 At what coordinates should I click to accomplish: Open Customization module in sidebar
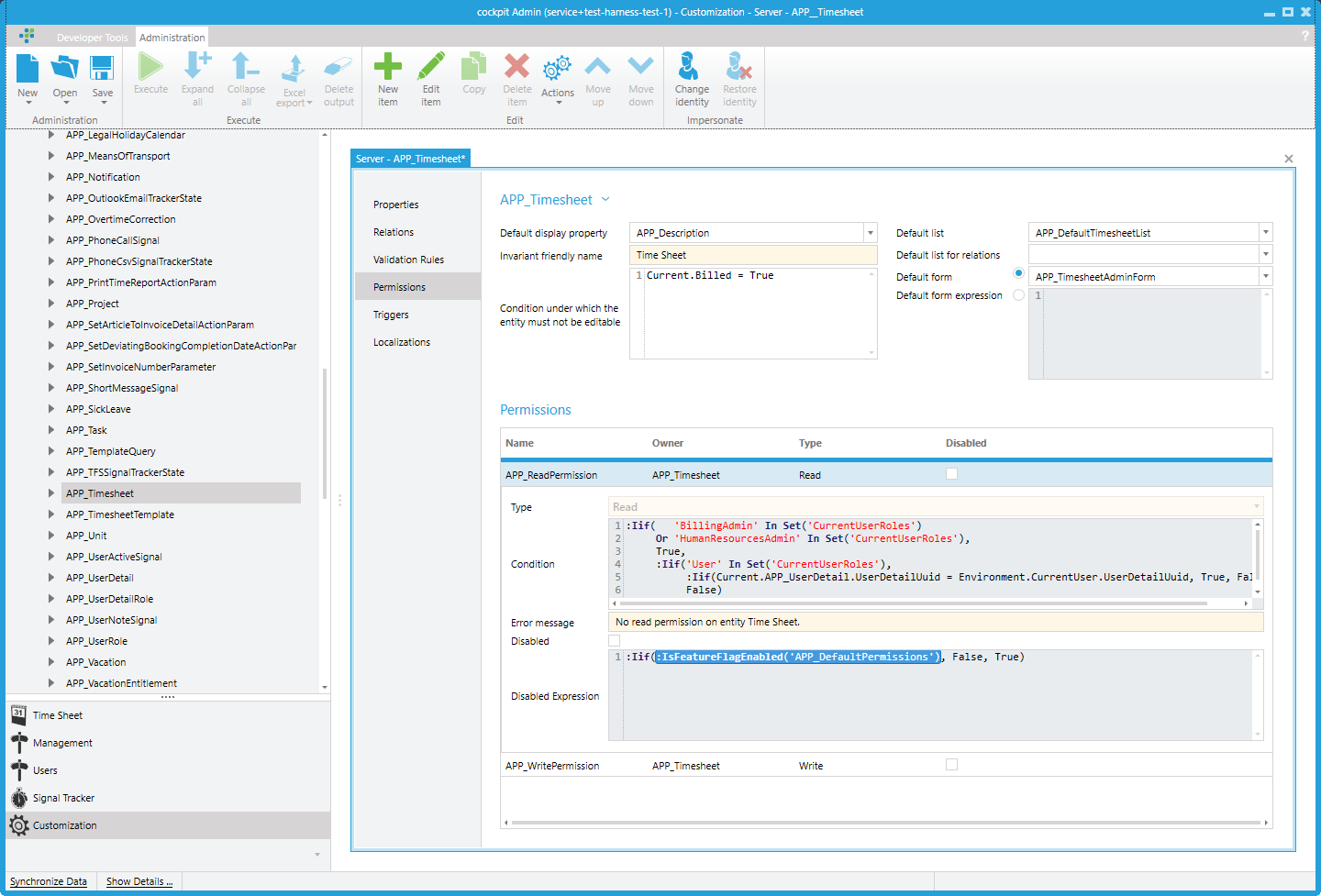(168, 825)
